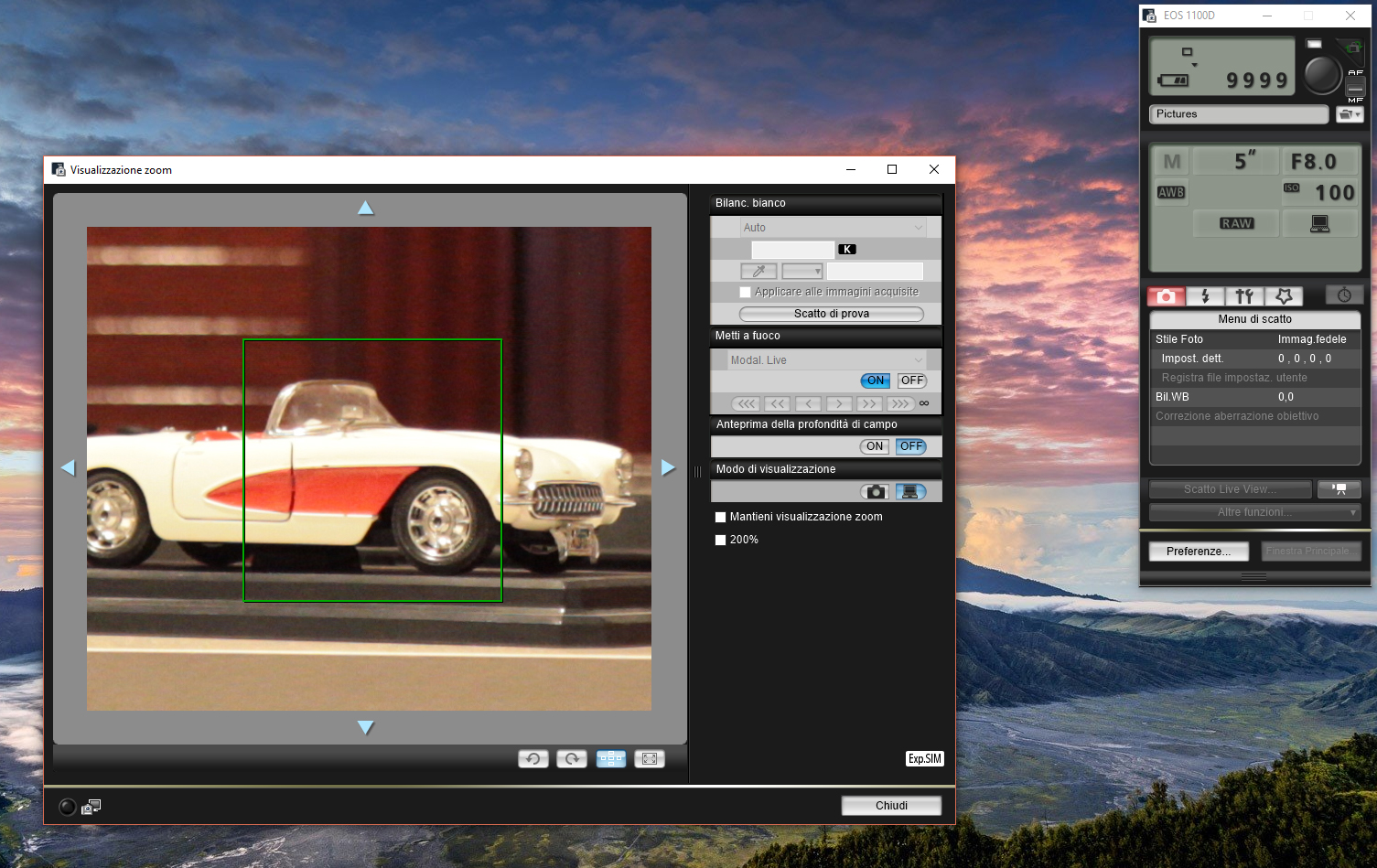Viewport: 1377px width, 868px height.
Task: Switch display mode to the camera icon
Action: [876, 492]
